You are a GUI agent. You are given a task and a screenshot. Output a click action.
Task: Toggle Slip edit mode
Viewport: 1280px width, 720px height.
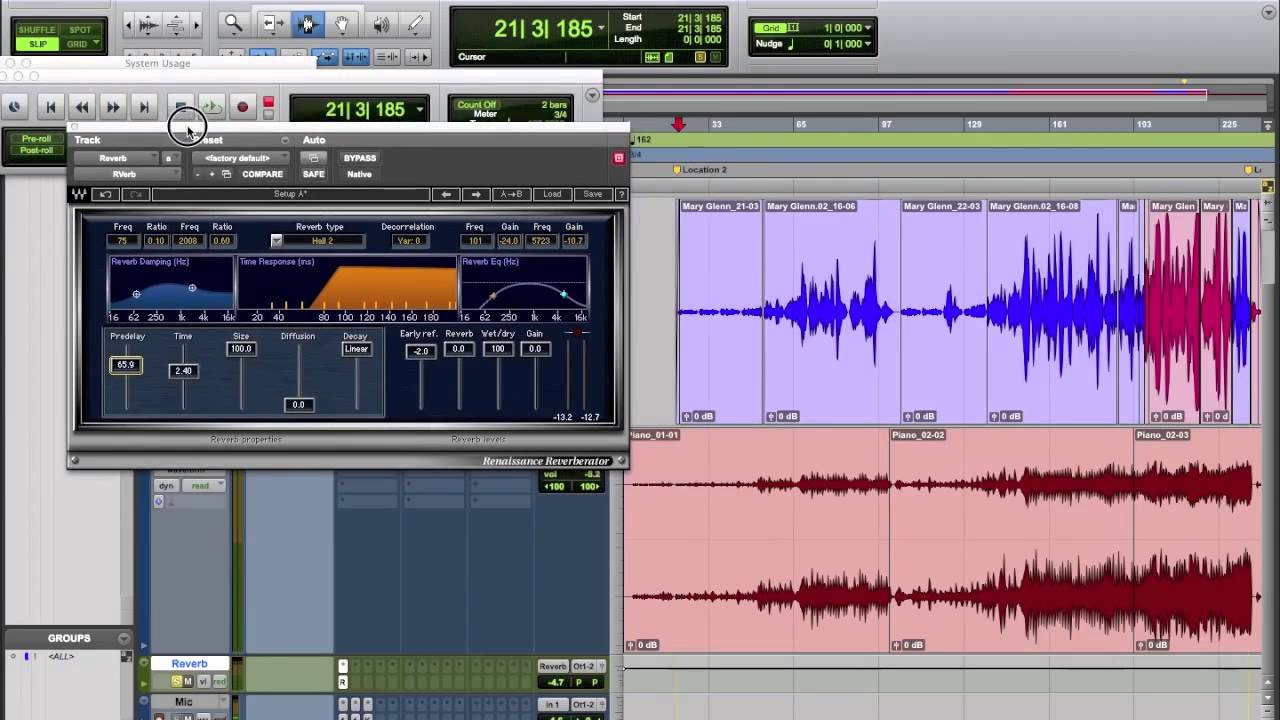37,44
